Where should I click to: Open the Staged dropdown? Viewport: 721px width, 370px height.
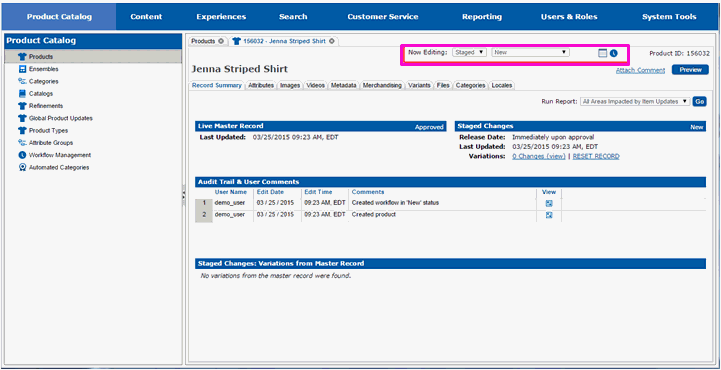click(x=469, y=52)
